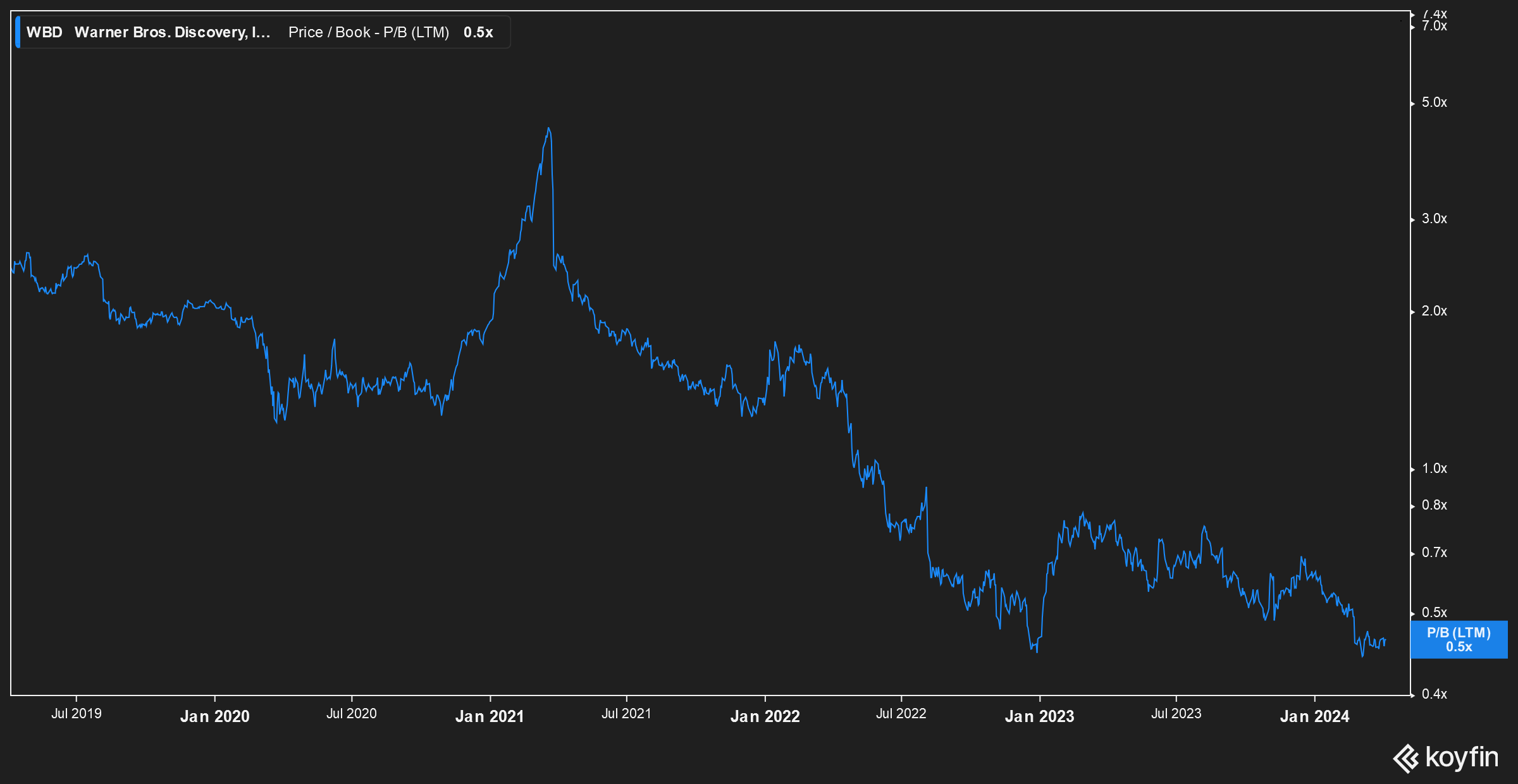
Task: Click the WBD ticker symbol in legend
Action: (x=44, y=32)
